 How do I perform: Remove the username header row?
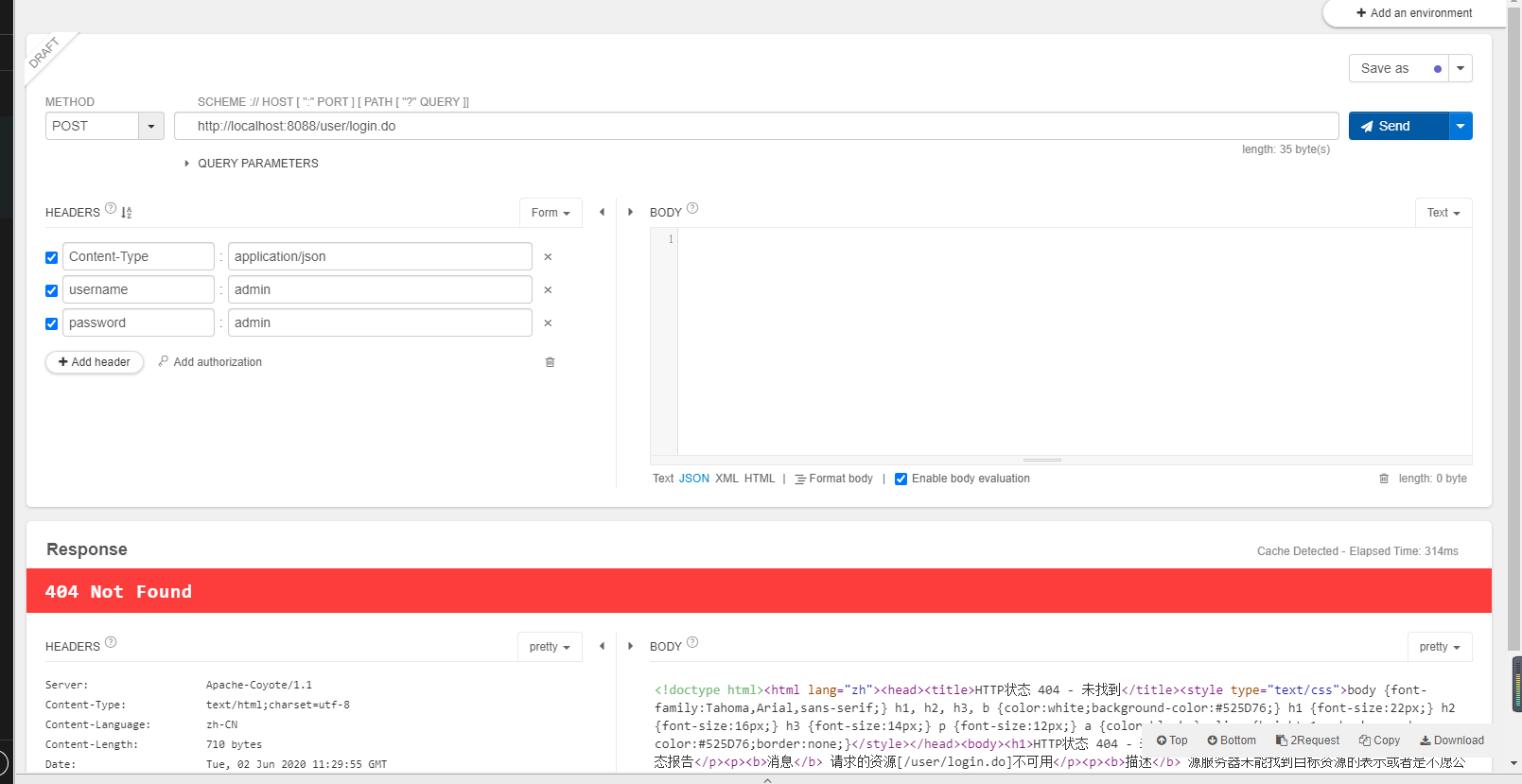pyautogui.click(x=548, y=290)
